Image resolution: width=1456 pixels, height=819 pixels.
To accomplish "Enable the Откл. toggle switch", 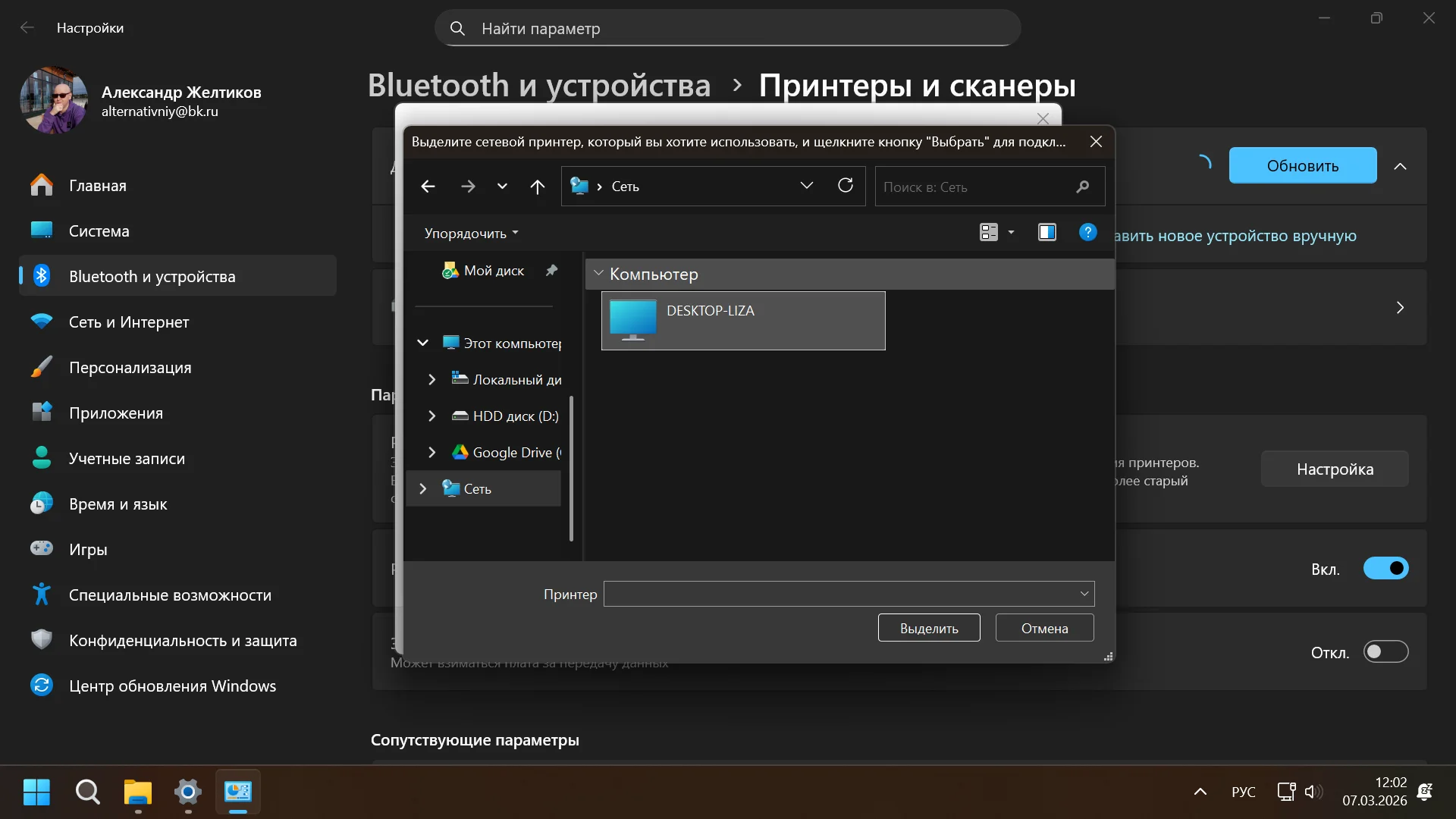I will coord(1385,652).
